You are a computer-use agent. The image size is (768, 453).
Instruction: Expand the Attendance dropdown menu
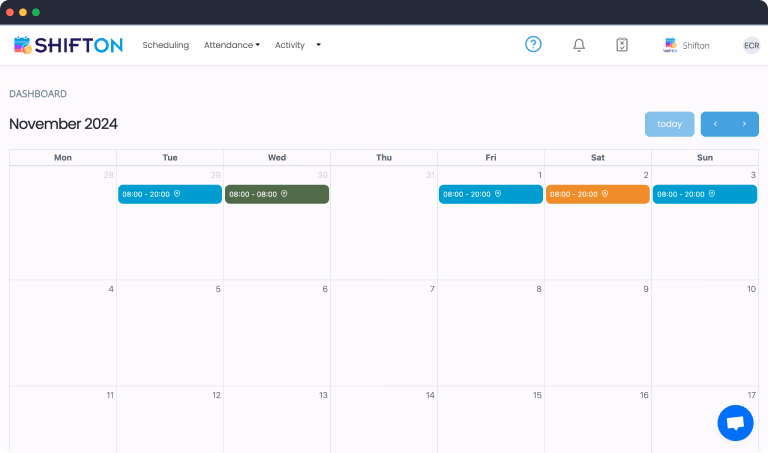(231, 45)
